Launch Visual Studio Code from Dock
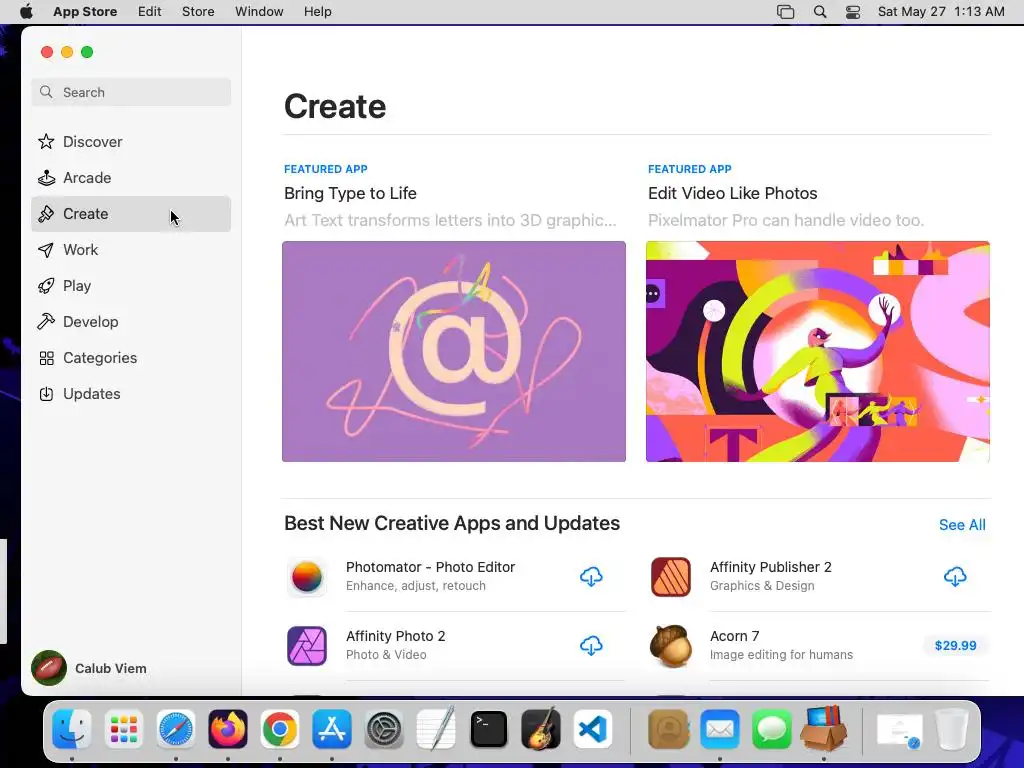Image resolution: width=1024 pixels, height=768 pixels. coord(592,729)
